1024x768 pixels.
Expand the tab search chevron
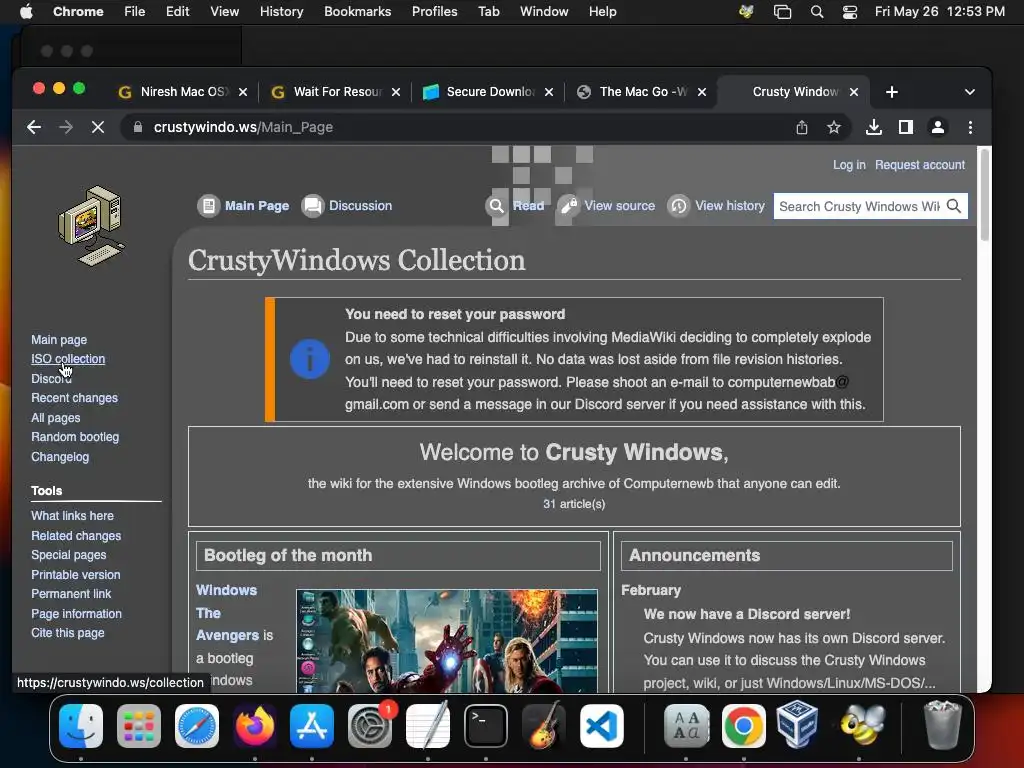(970, 92)
